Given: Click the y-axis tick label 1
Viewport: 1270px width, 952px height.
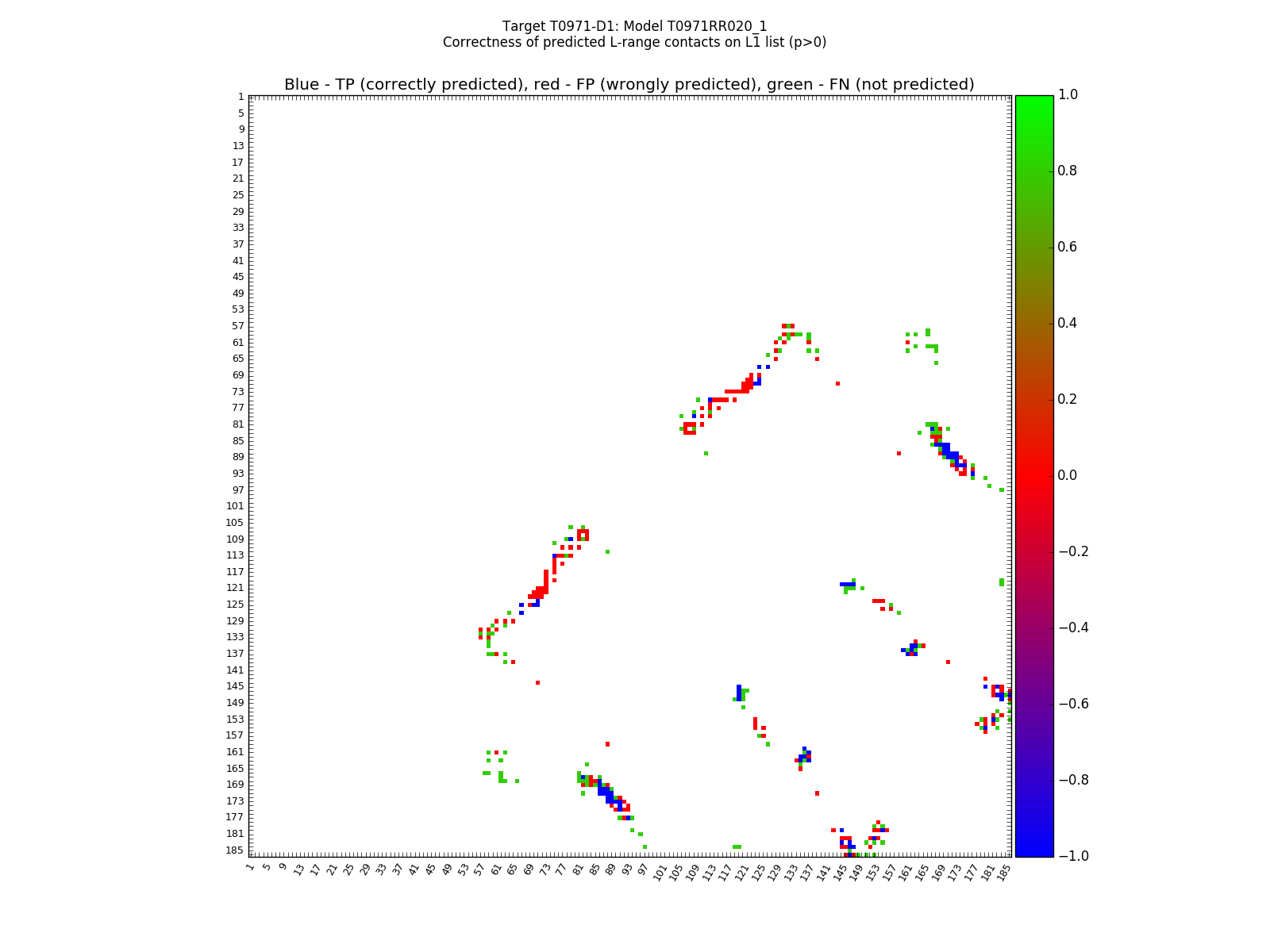Looking at the screenshot, I should tap(240, 97).
